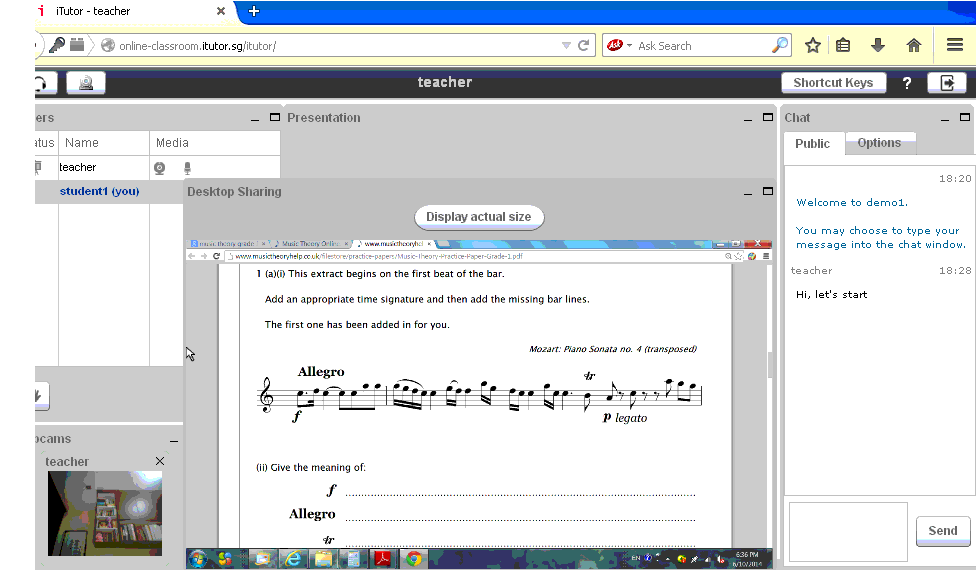
Task: Click shared Chrome's music theory grade tab
Action: point(228,244)
